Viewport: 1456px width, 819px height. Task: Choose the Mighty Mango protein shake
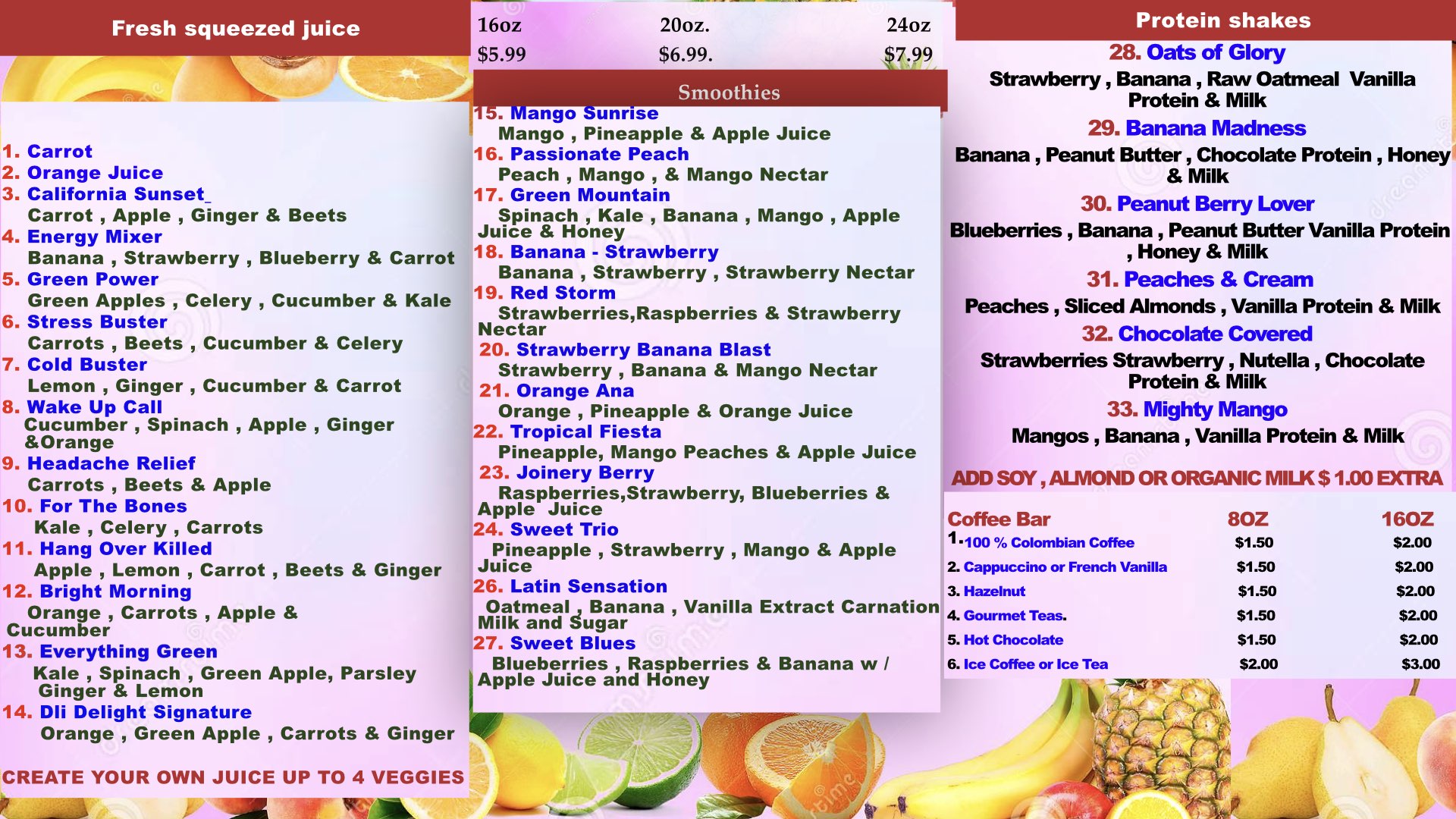(x=1214, y=409)
